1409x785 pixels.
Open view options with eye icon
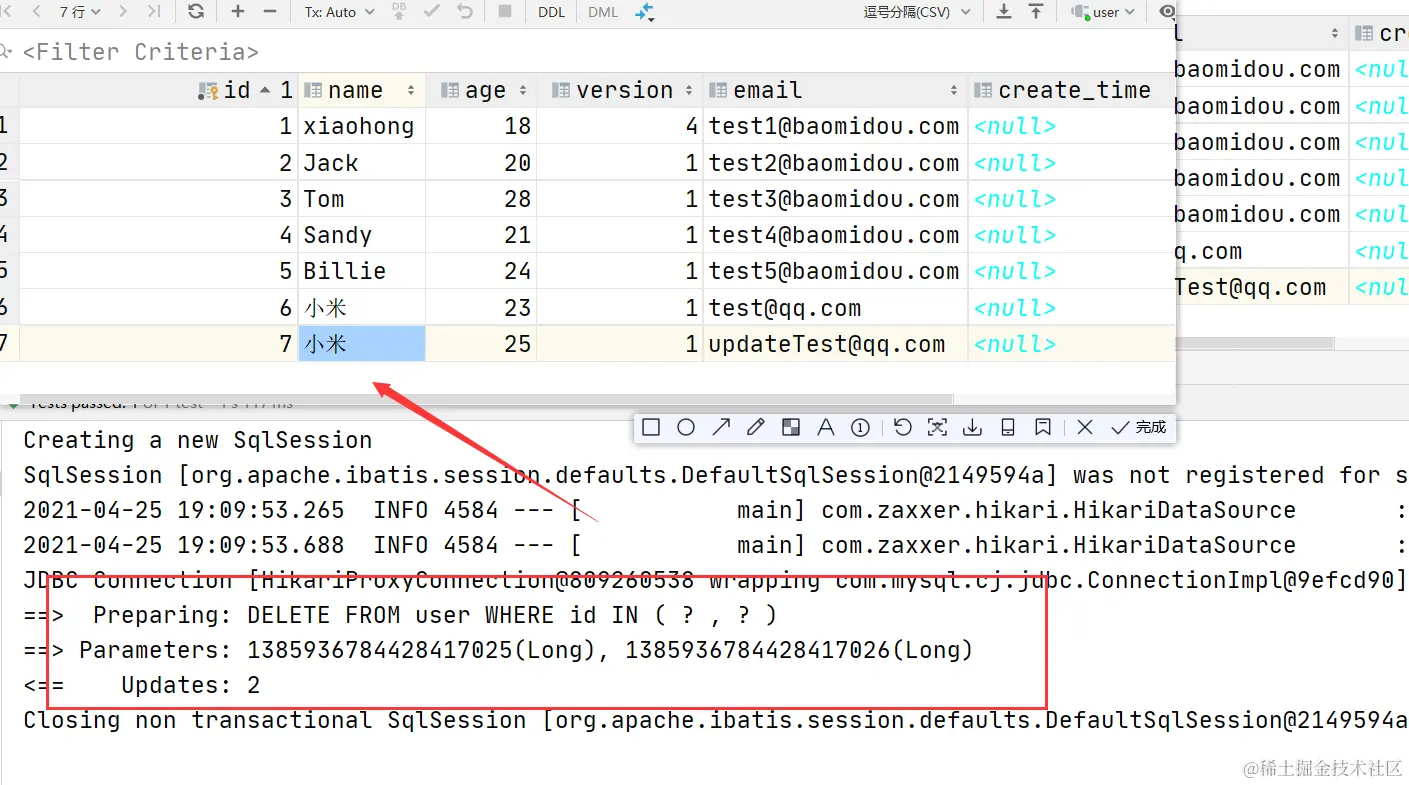coord(1167,12)
